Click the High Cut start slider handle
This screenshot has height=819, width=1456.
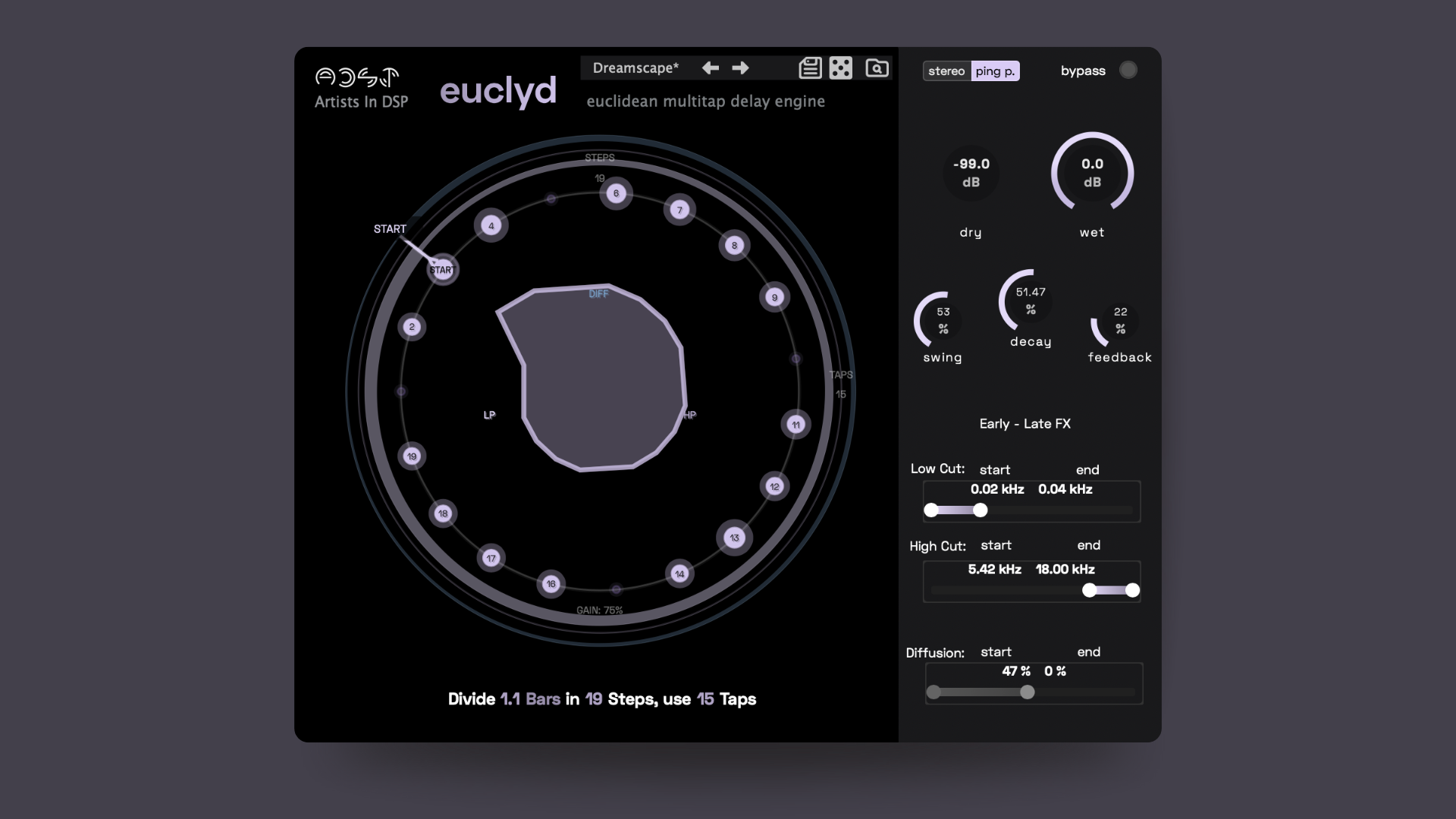click(1089, 591)
